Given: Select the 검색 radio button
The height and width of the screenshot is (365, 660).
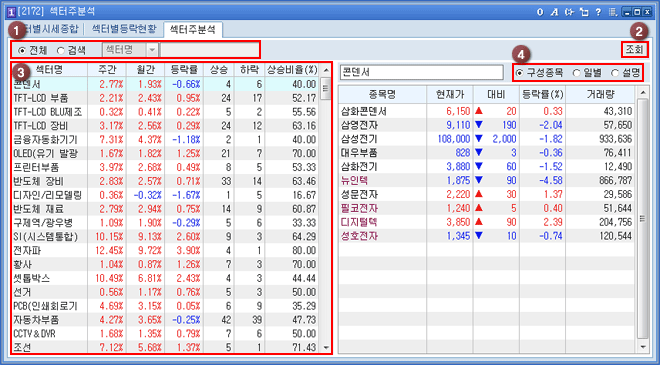Looking at the screenshot, I should (61, 51).
